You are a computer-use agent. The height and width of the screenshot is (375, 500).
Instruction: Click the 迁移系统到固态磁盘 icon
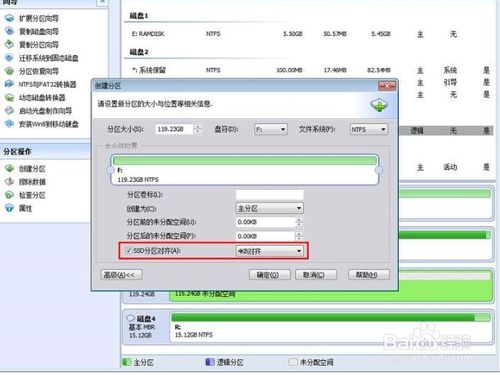(9, 58)
